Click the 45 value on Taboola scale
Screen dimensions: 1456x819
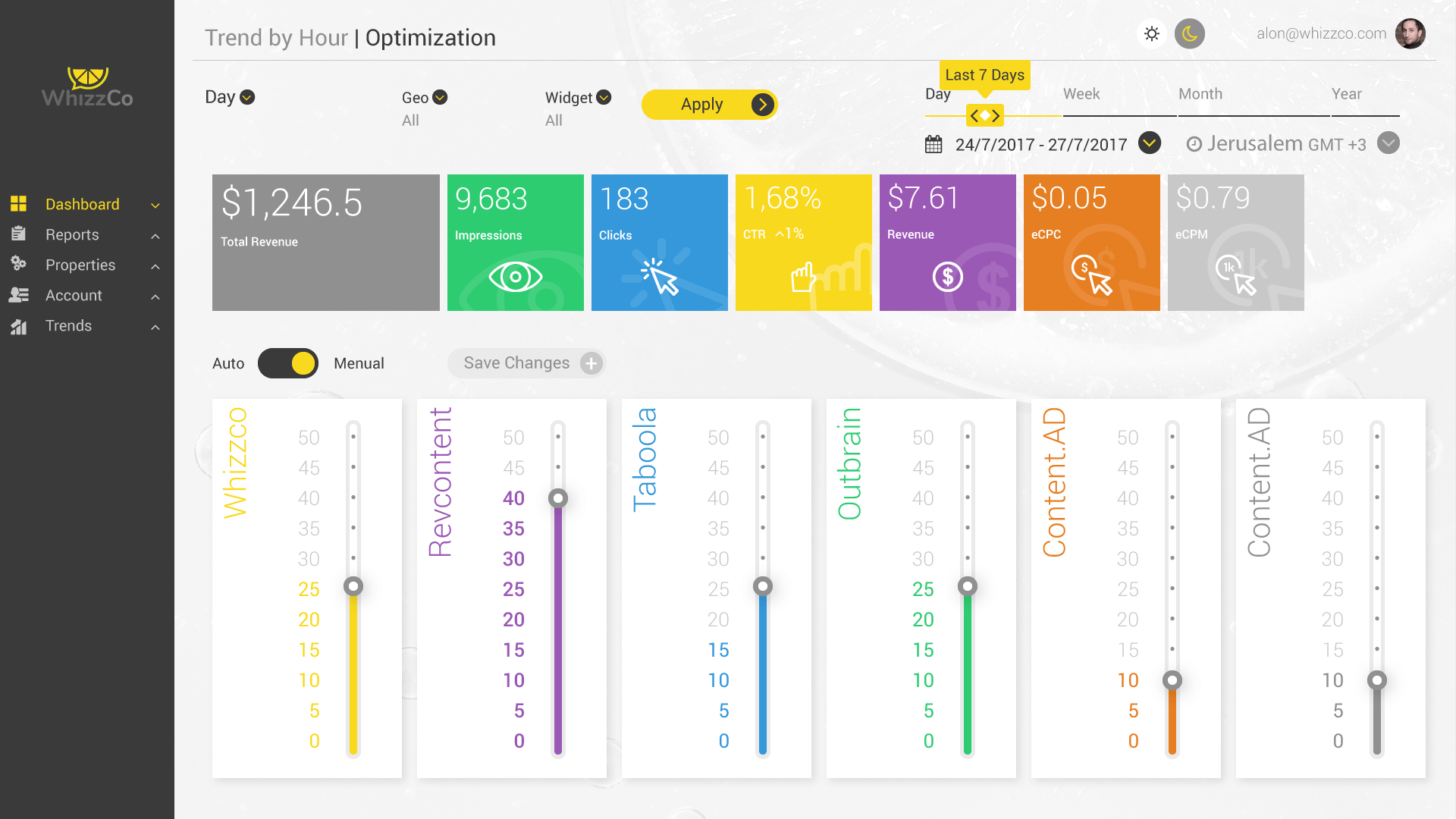(x=718, y=468)
